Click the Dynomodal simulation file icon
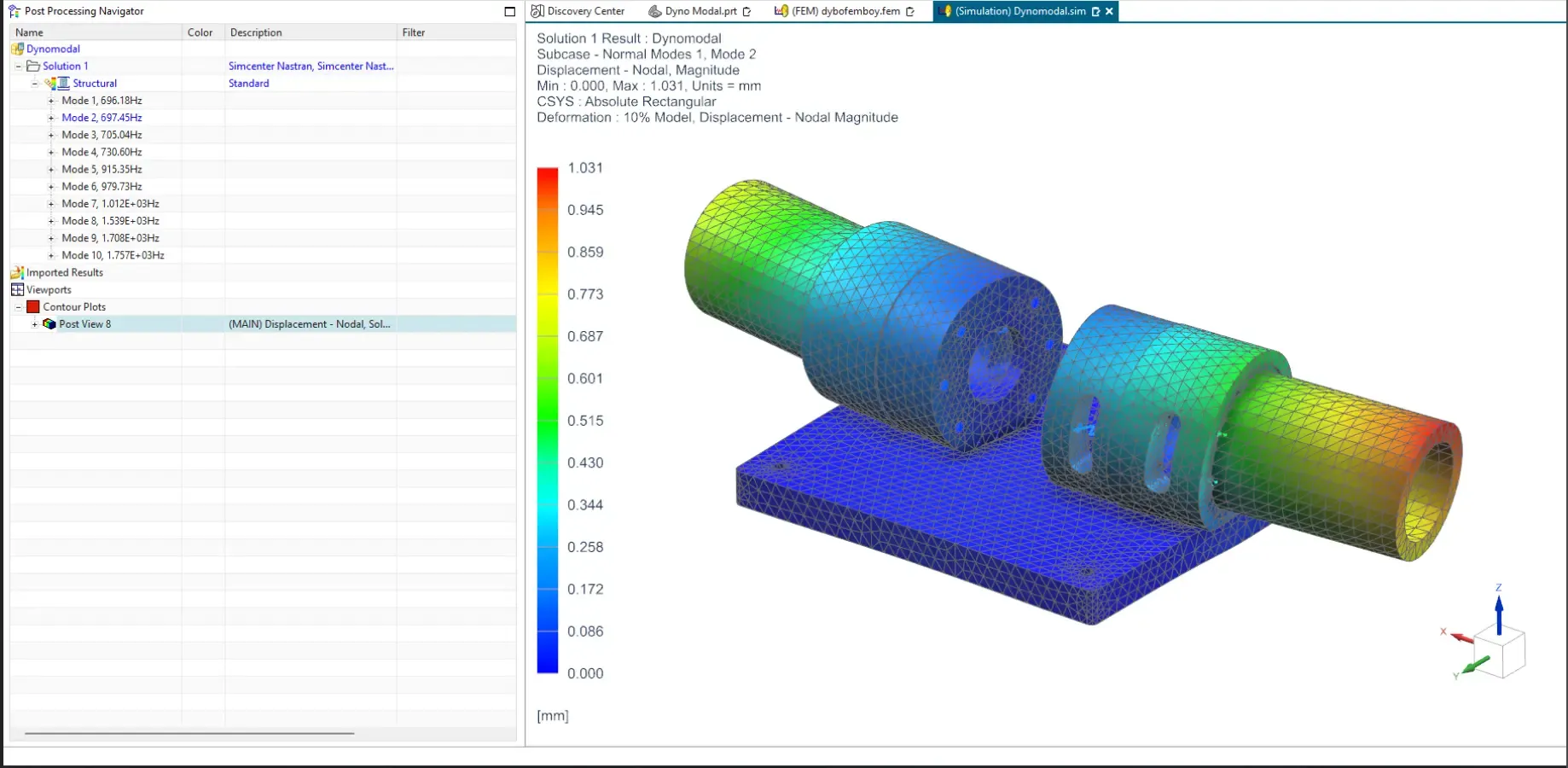 coord(17,49)
